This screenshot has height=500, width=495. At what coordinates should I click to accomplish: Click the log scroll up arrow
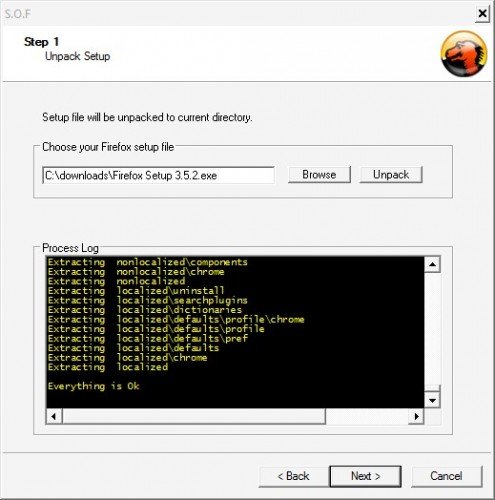(x=432, y=265)
